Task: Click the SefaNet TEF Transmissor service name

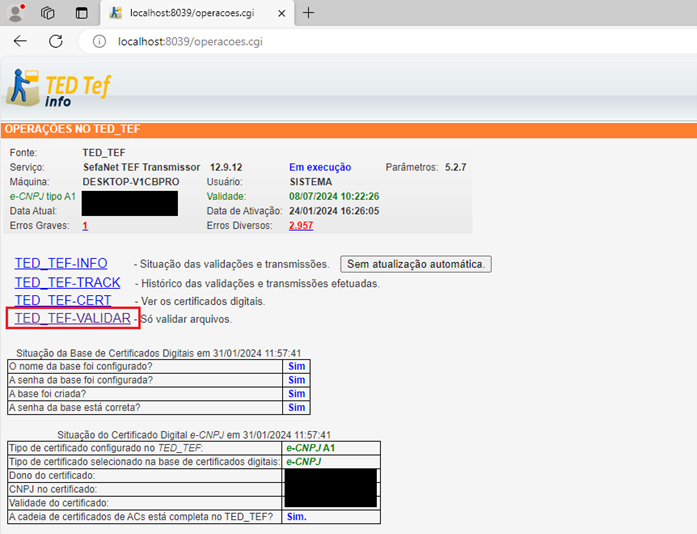Action: (141, 167)
